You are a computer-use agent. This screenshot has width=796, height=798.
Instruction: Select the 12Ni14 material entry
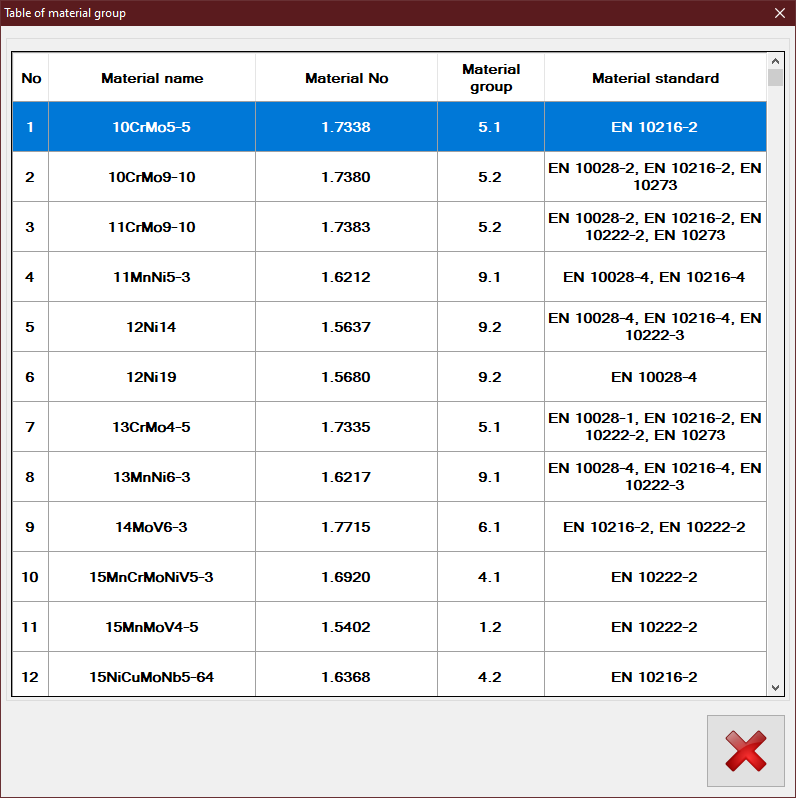[x=152, y=327]
